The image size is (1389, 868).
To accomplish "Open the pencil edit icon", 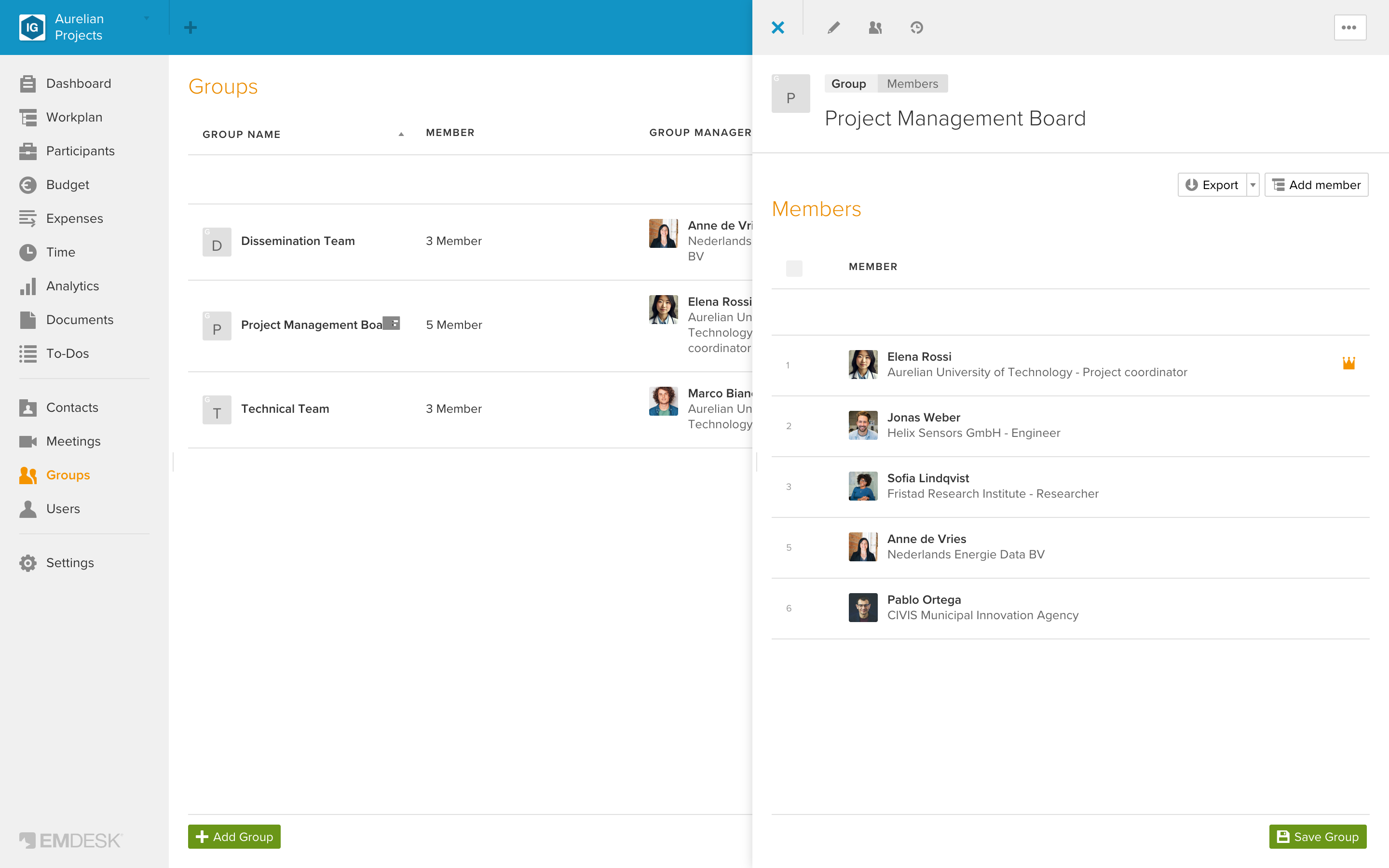I will point(833,27).
